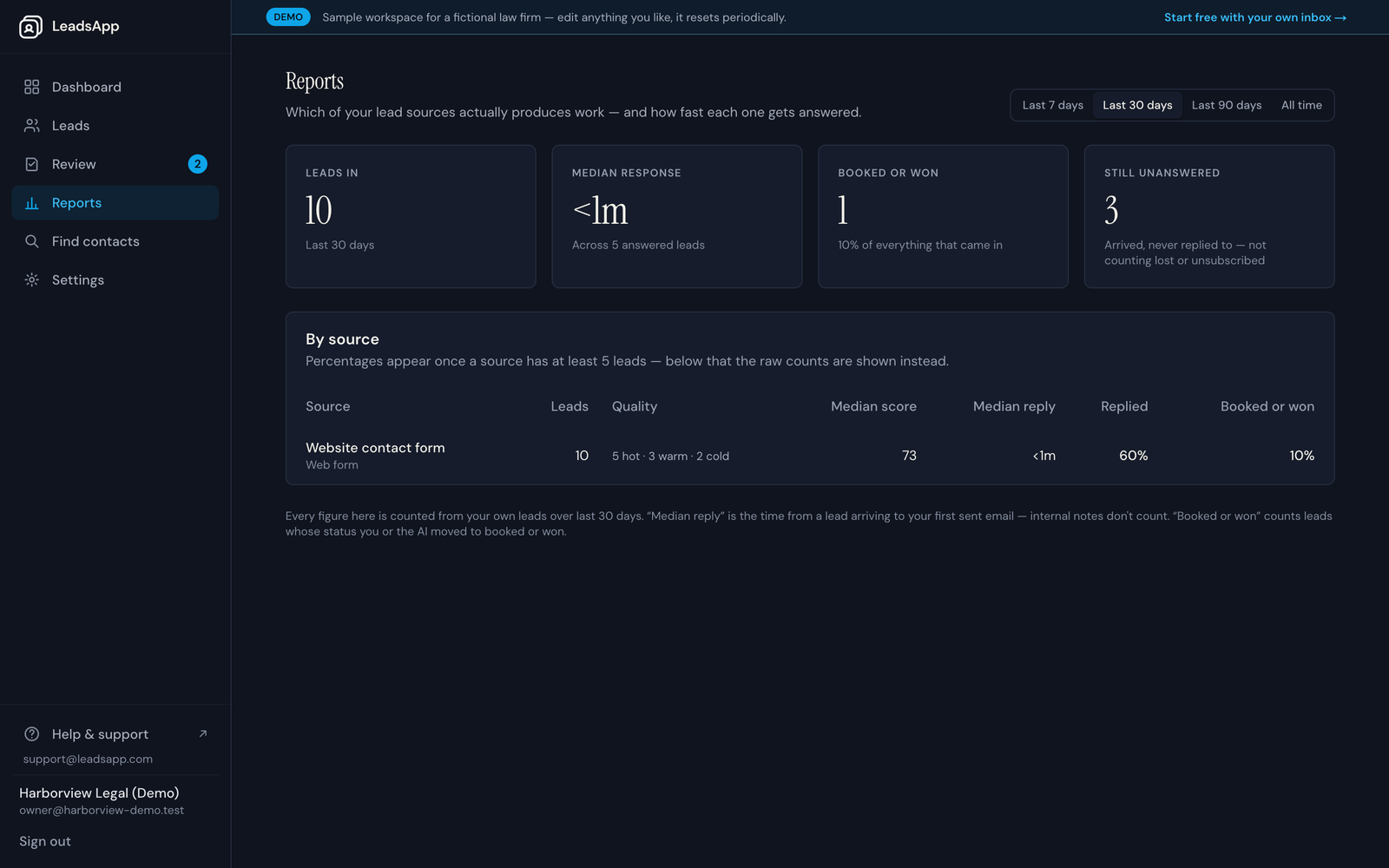This screenshot has height=868, width=1389.
Task: Click the LeadsApp brand name
Action: (x=85, y=26)
